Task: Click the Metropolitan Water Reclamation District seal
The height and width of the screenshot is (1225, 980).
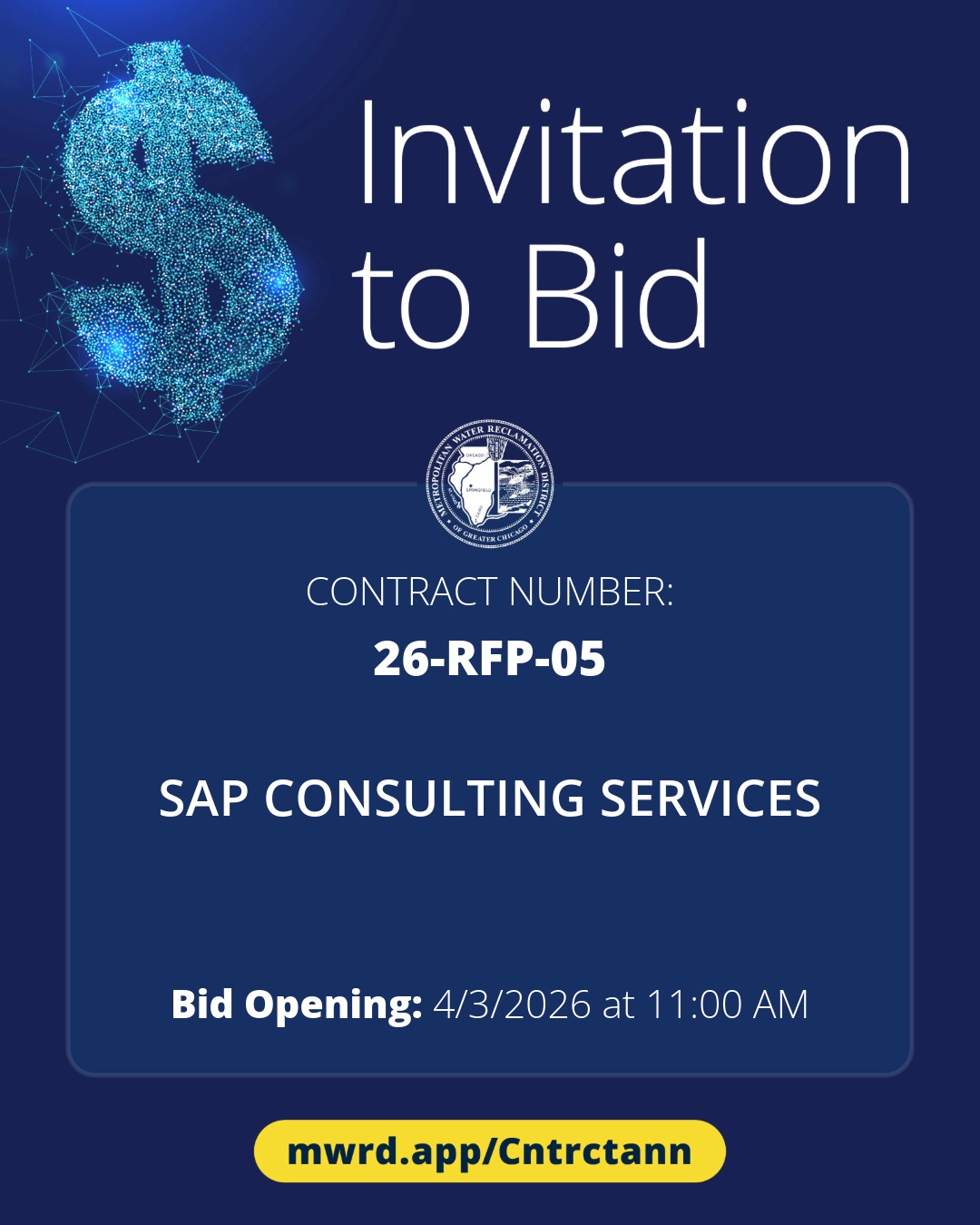Action: click(490, 484)
